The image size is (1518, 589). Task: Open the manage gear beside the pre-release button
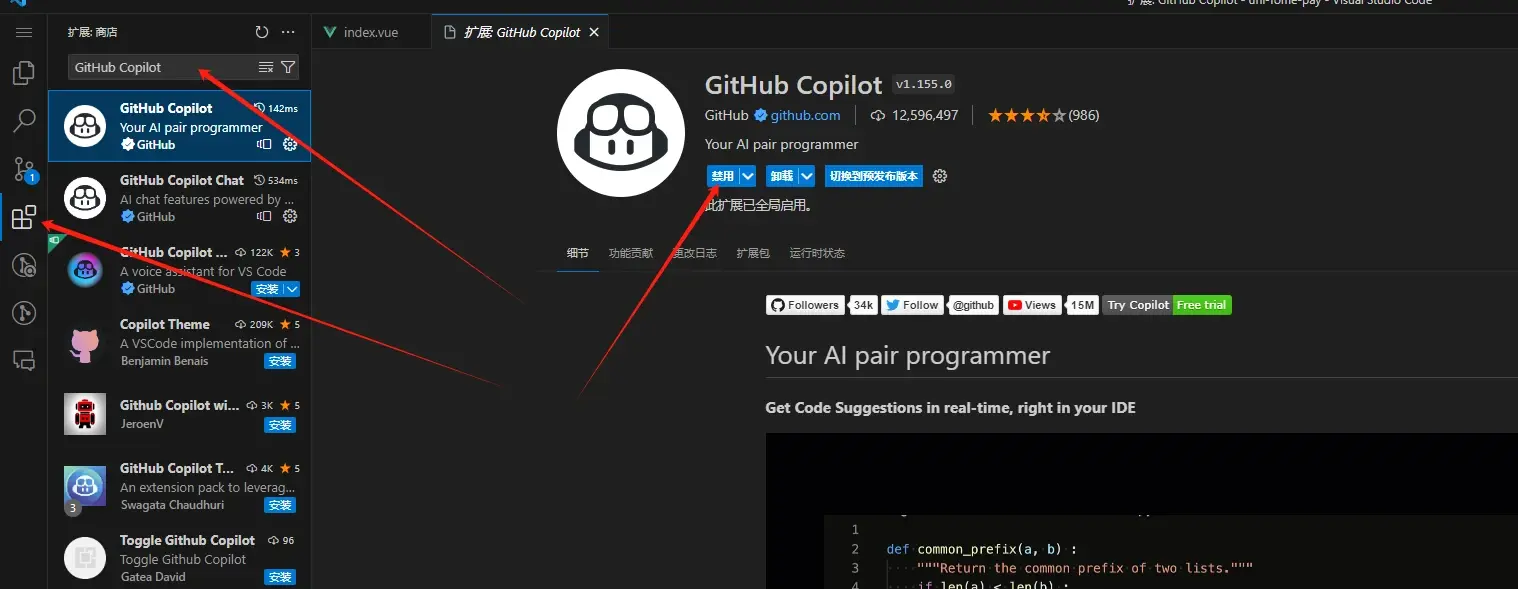coord(940,176)
